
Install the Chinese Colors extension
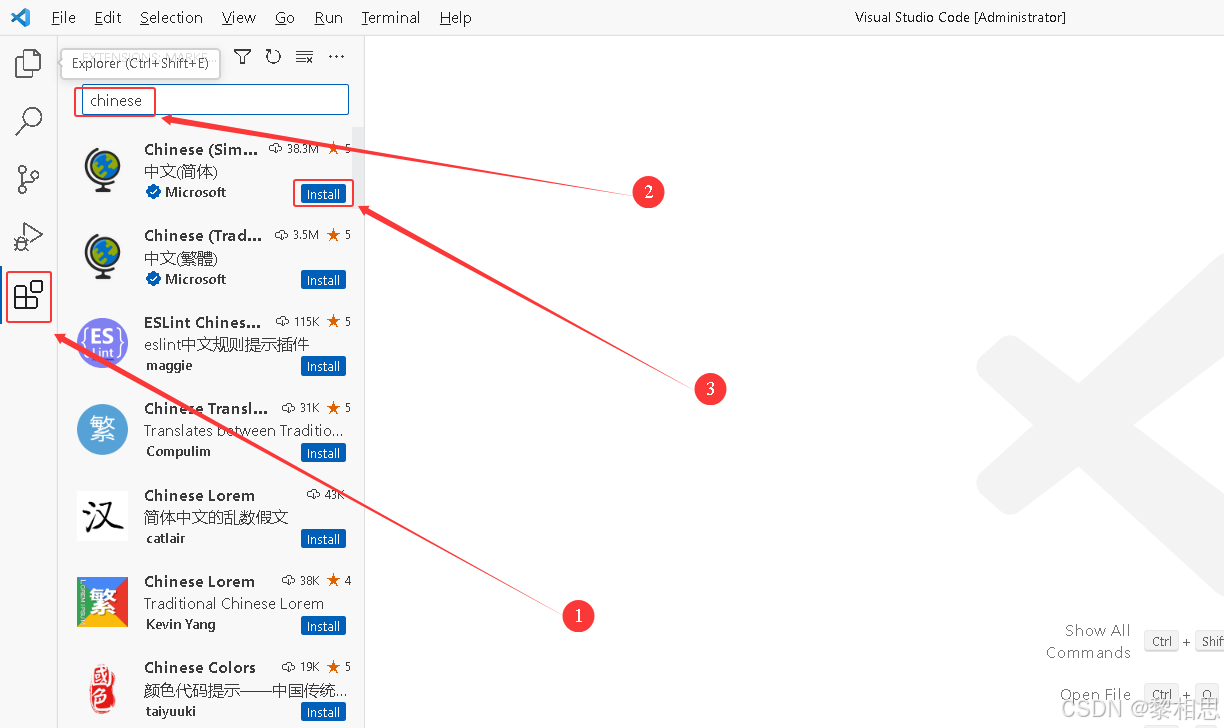(x=323, y=712)
